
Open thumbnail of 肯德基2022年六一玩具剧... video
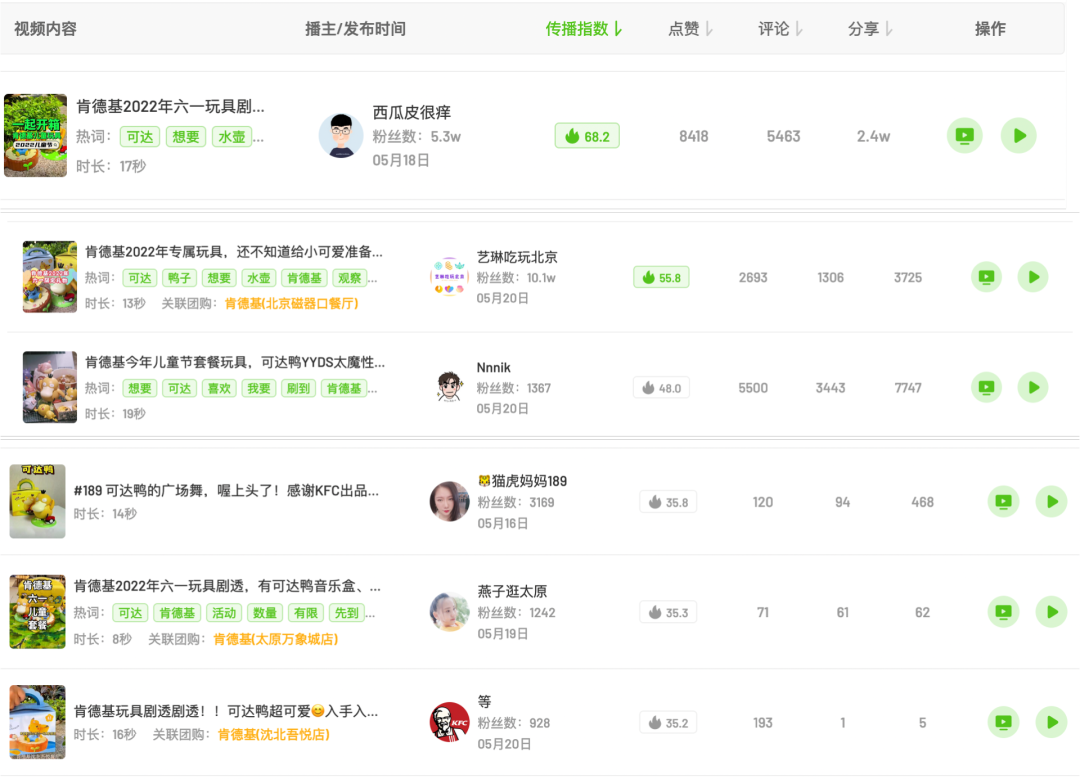point(36,136)
